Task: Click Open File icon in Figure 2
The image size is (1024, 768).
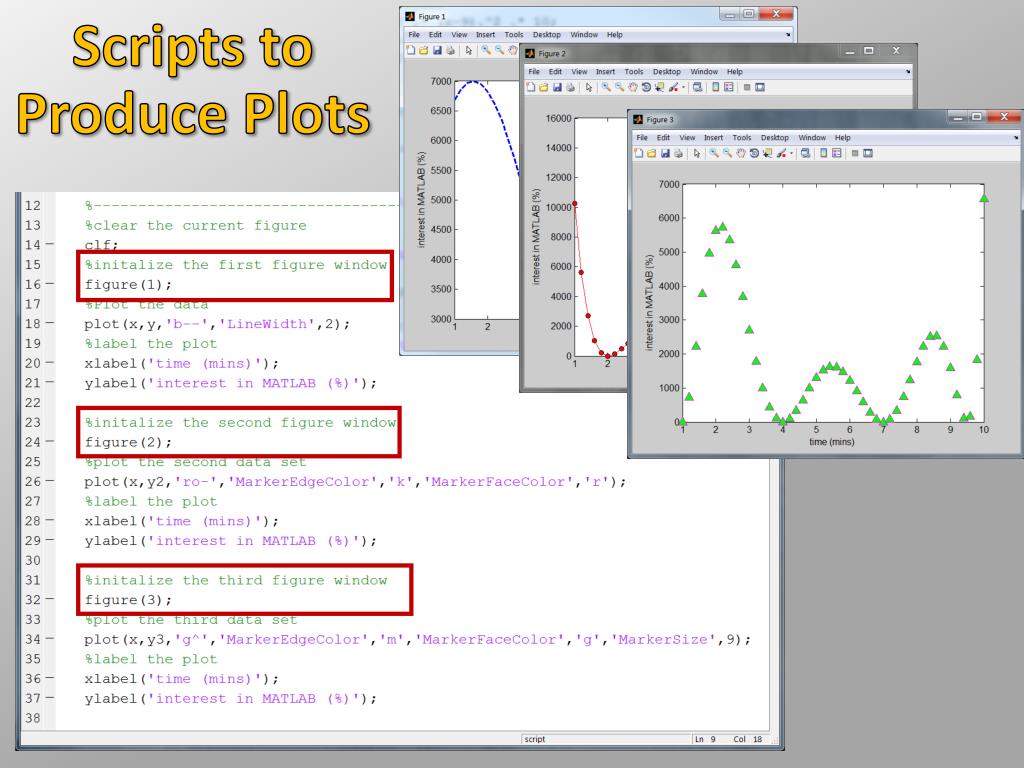Action: (543, 87)
